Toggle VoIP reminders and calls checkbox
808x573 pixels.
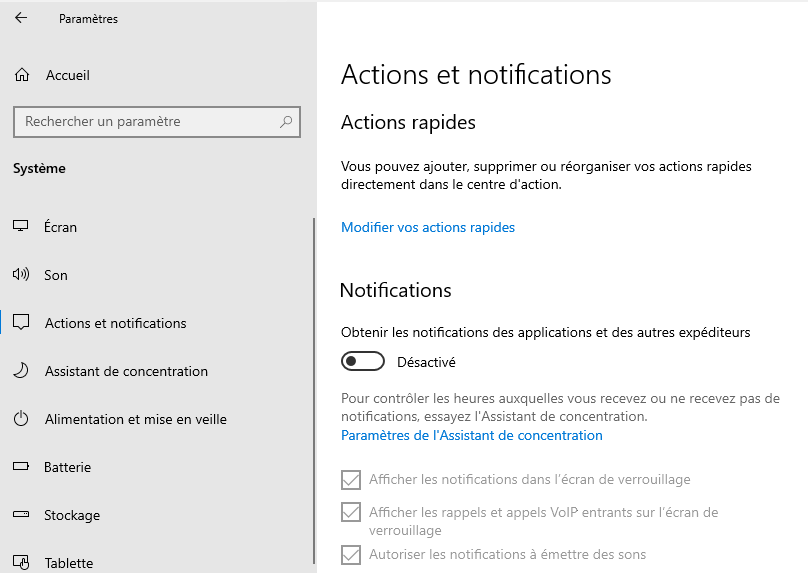point(351,512)
